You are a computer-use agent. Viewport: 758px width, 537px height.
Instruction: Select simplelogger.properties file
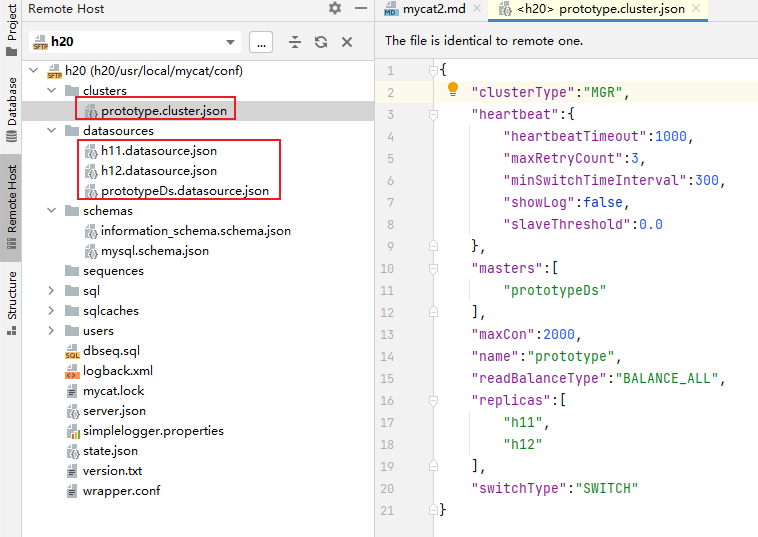(x=153, y=431)
